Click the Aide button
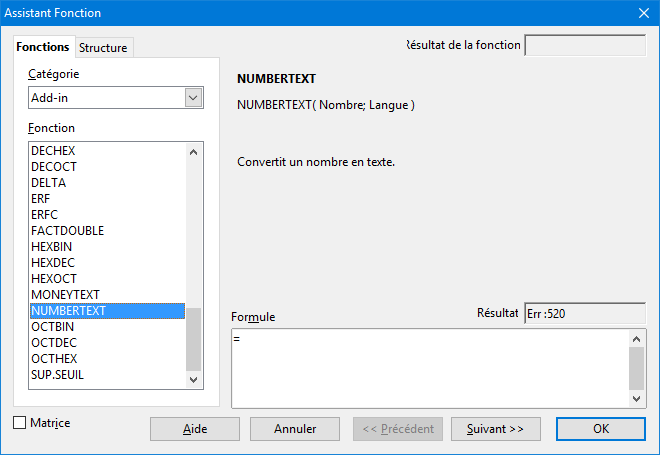Screen dimensions: 660x455 (195, 429)
